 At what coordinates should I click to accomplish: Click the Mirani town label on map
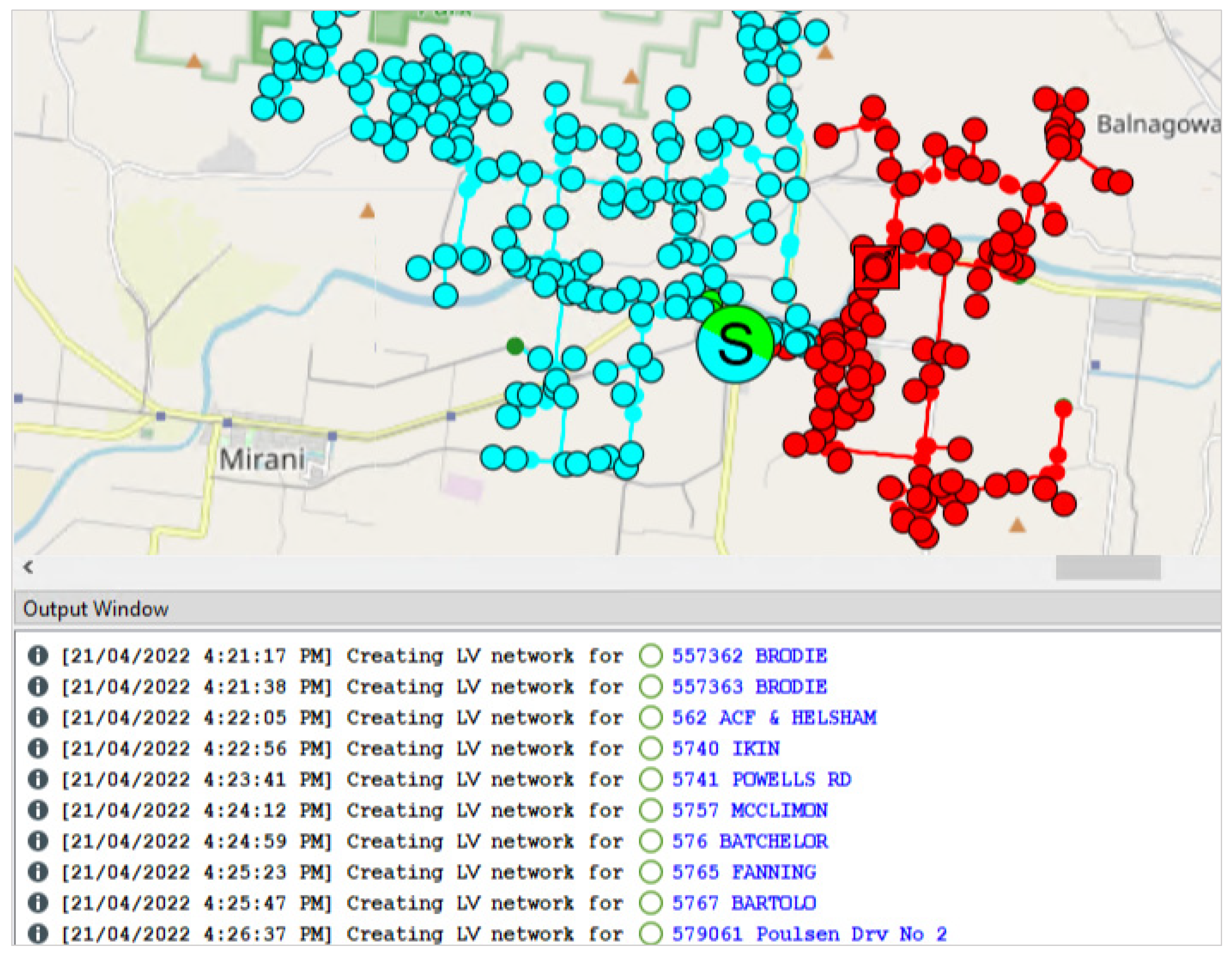(262, 459)
